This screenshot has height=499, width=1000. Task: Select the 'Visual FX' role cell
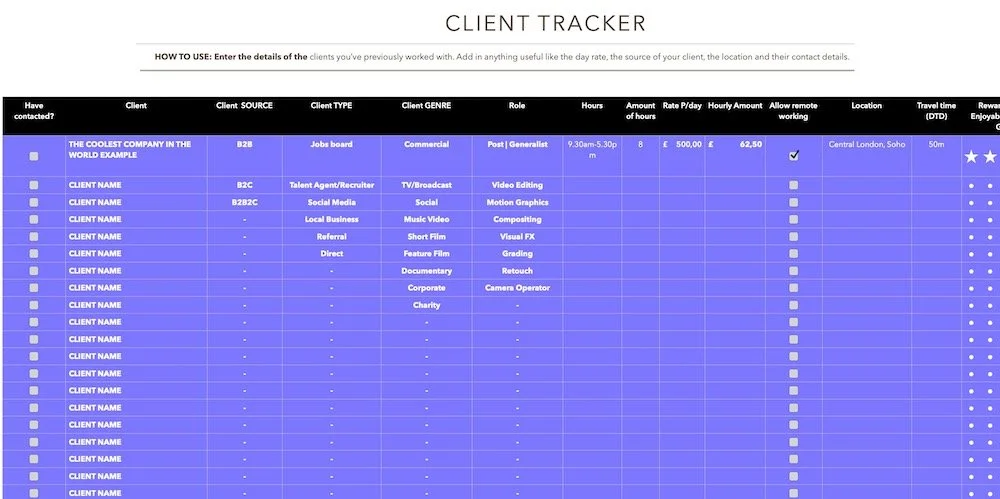click(517, 237)
